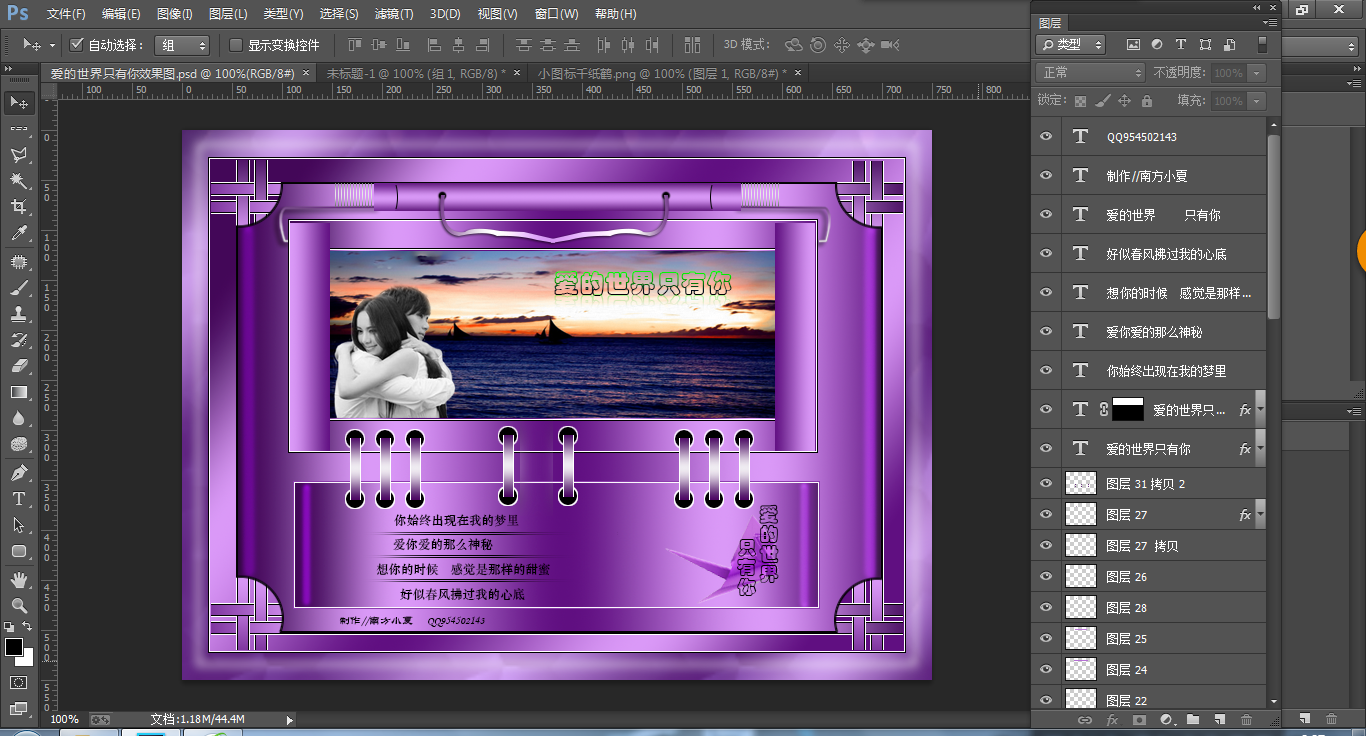The height and width of the screenshot is (736, 1366).
Task: Select the Magic Wand tool
Action: 18,181
